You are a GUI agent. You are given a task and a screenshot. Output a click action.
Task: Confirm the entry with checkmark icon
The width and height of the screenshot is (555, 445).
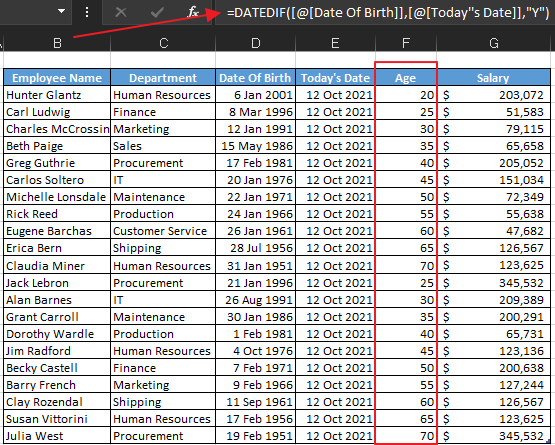[157, 13]
